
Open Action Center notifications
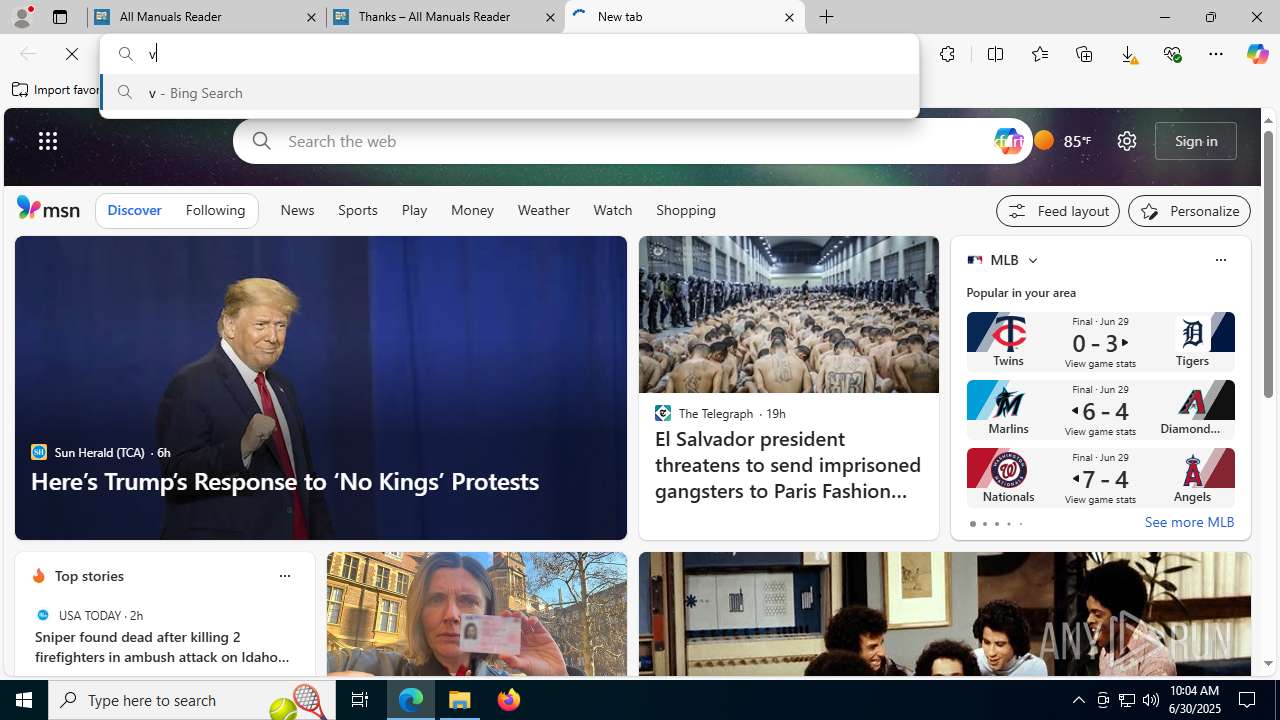[x=1248, y=700]
